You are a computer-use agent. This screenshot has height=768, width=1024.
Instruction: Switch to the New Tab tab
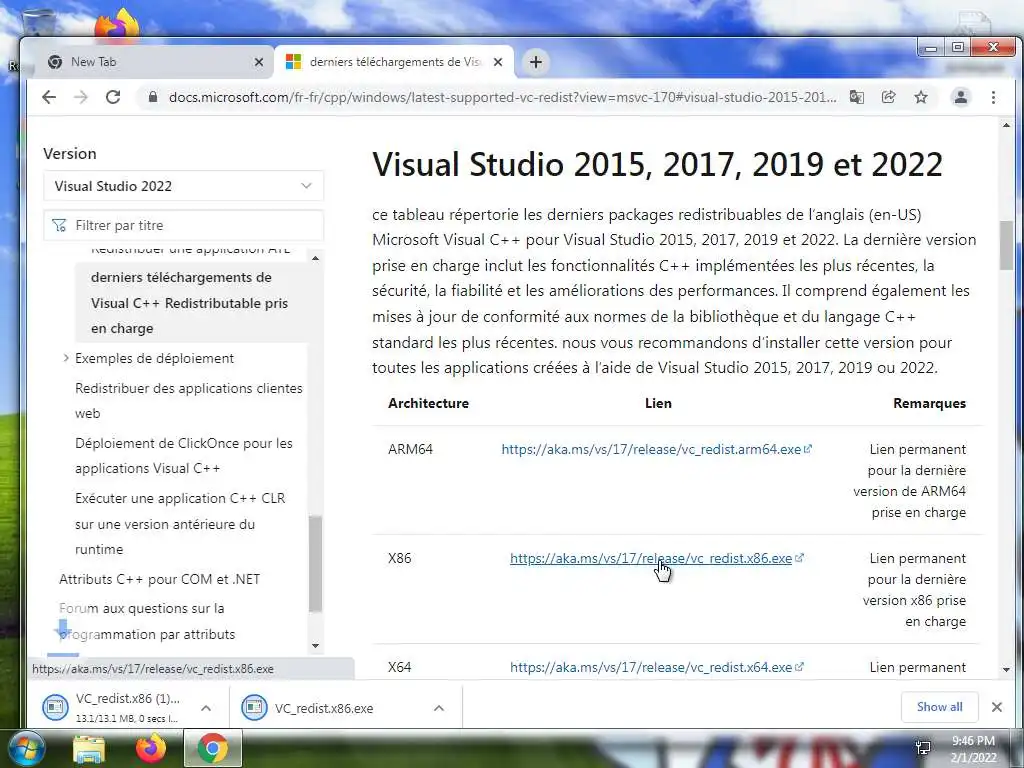pyautogui.click(x=150, y=62)
